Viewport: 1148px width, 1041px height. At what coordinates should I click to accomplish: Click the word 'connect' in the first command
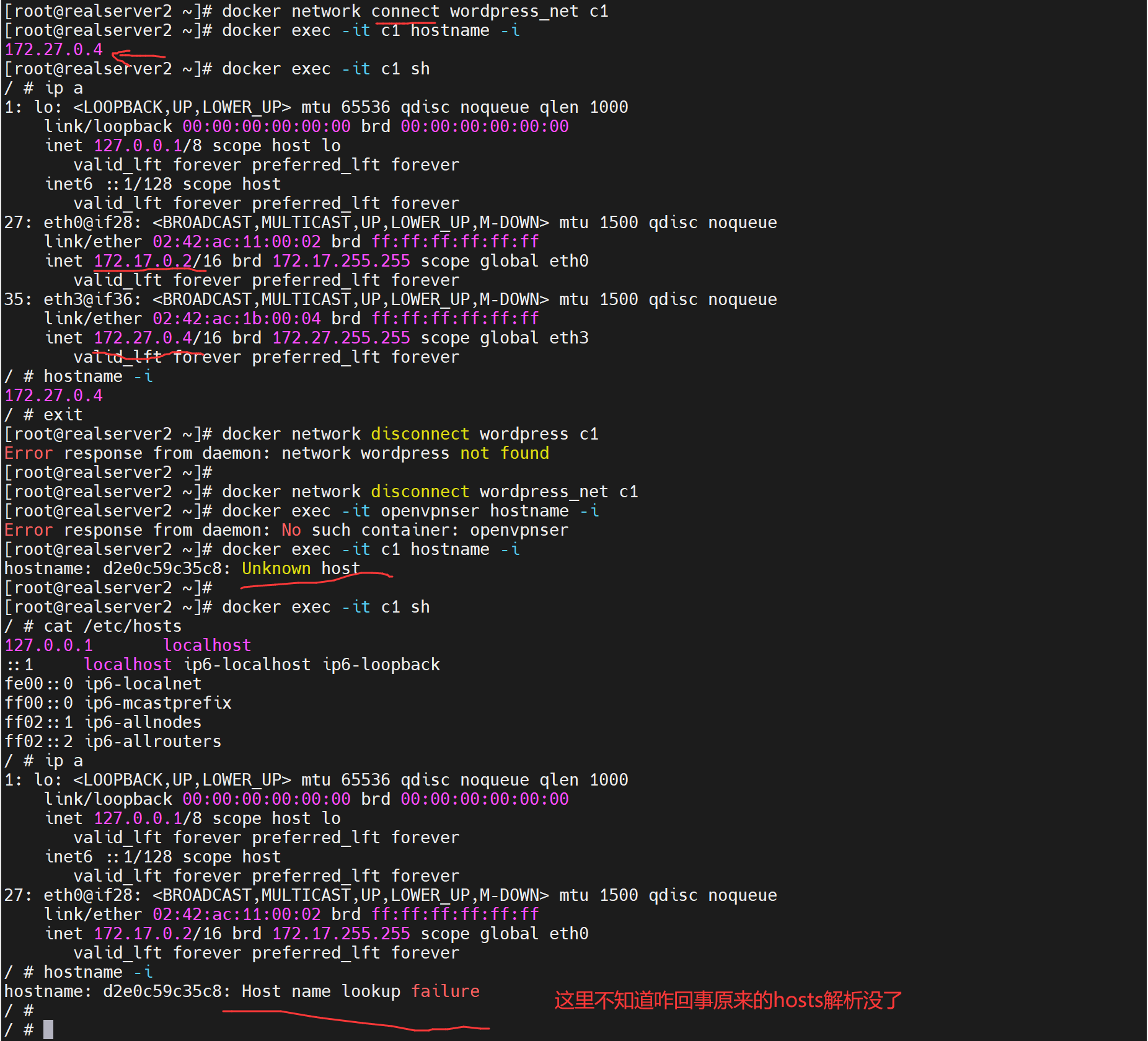coord(405,11)
